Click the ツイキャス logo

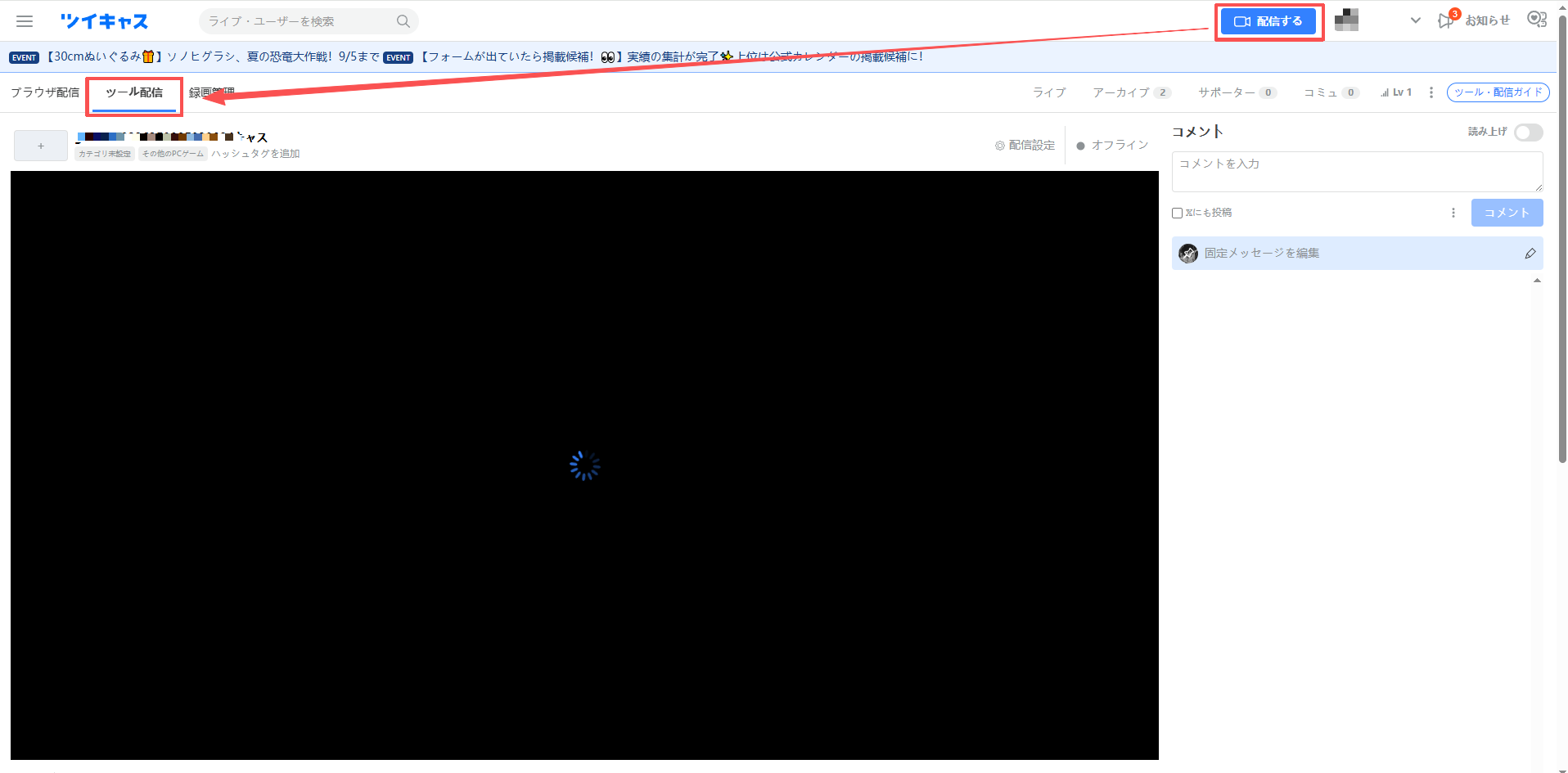104,21
